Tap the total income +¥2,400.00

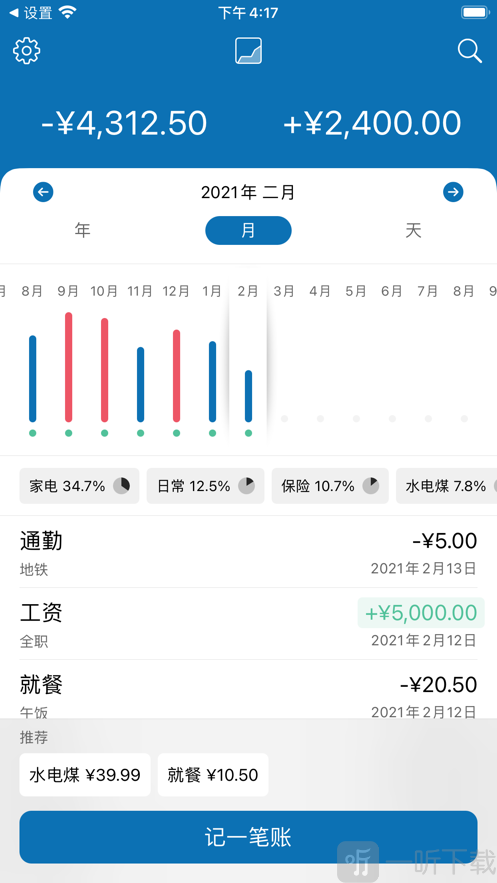(372, 123)
